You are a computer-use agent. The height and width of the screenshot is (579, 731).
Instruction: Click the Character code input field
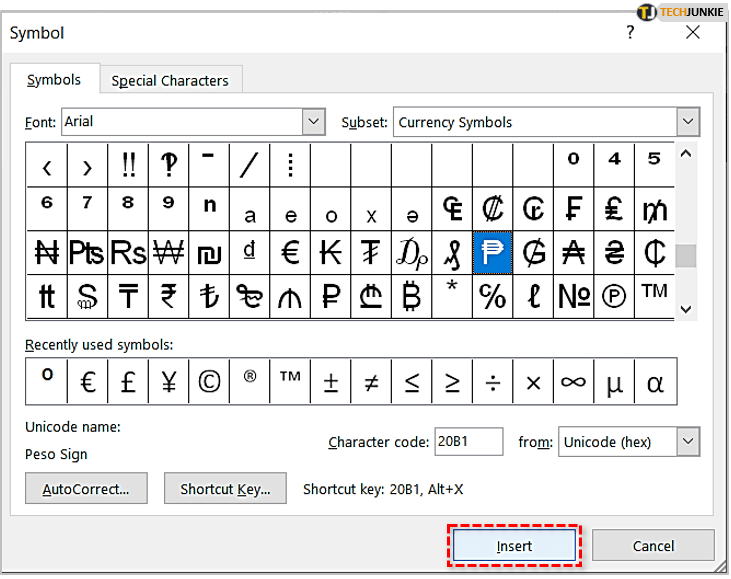pyautogui.click(x=468, y=441)
